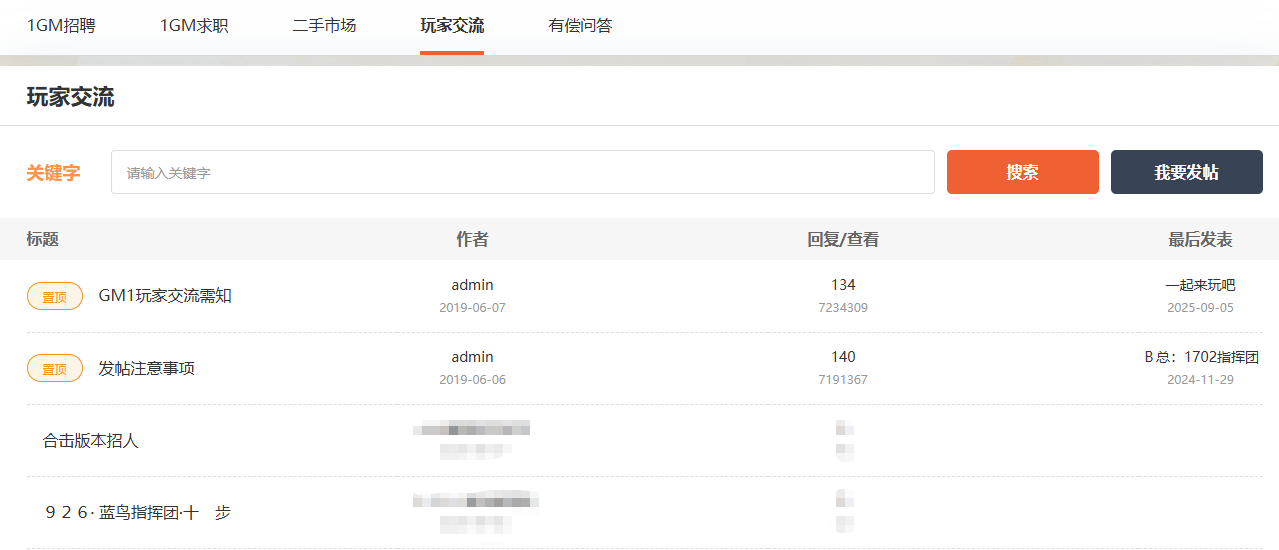The height and width of the screenshot is (550, 1279).
Task: Click the 作者 column header
Action: click(x=473, y=239)
